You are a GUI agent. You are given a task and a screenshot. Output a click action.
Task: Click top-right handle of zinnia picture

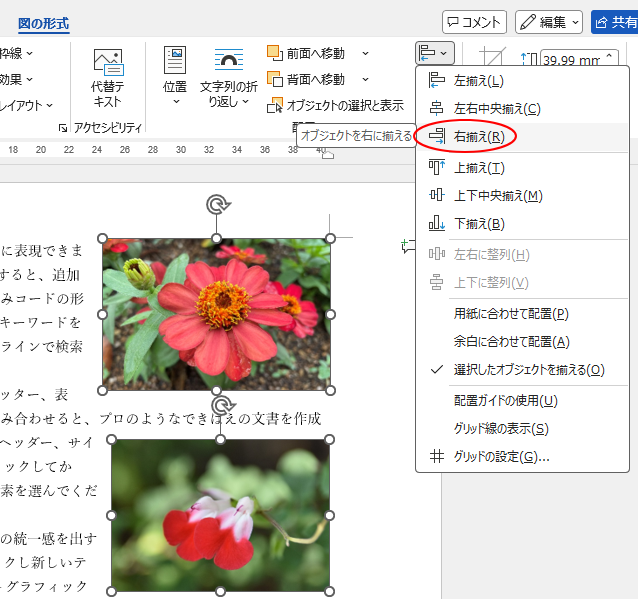(330, 238)
